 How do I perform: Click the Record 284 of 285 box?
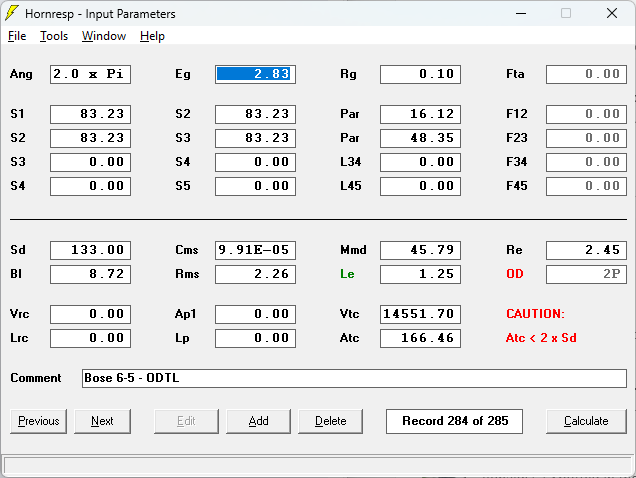click(454, 421)
